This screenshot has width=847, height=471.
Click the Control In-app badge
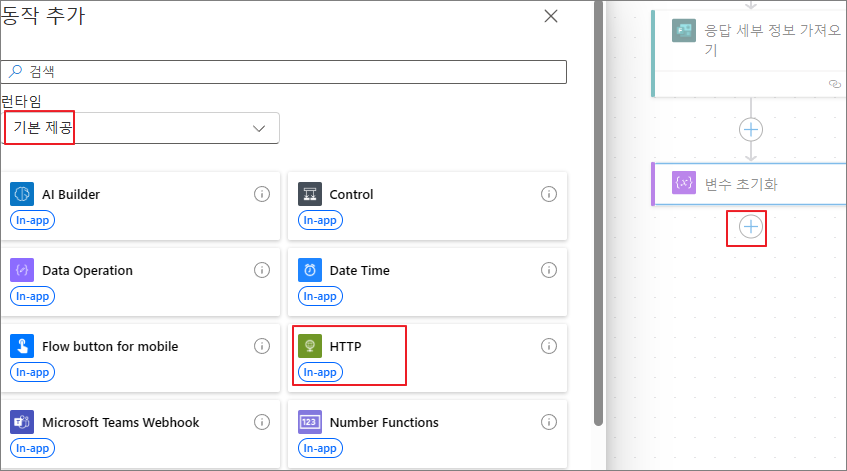pyautogui.click(x=320, y=220)
